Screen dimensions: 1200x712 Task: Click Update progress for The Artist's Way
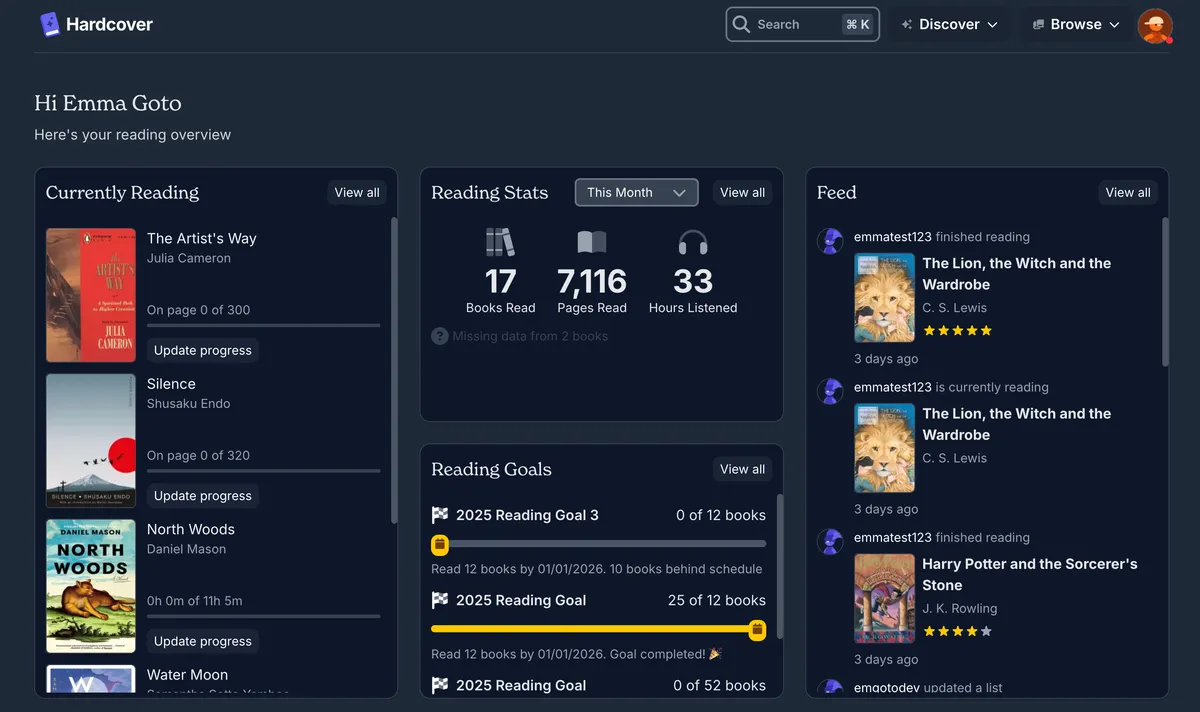coord(203,350)
